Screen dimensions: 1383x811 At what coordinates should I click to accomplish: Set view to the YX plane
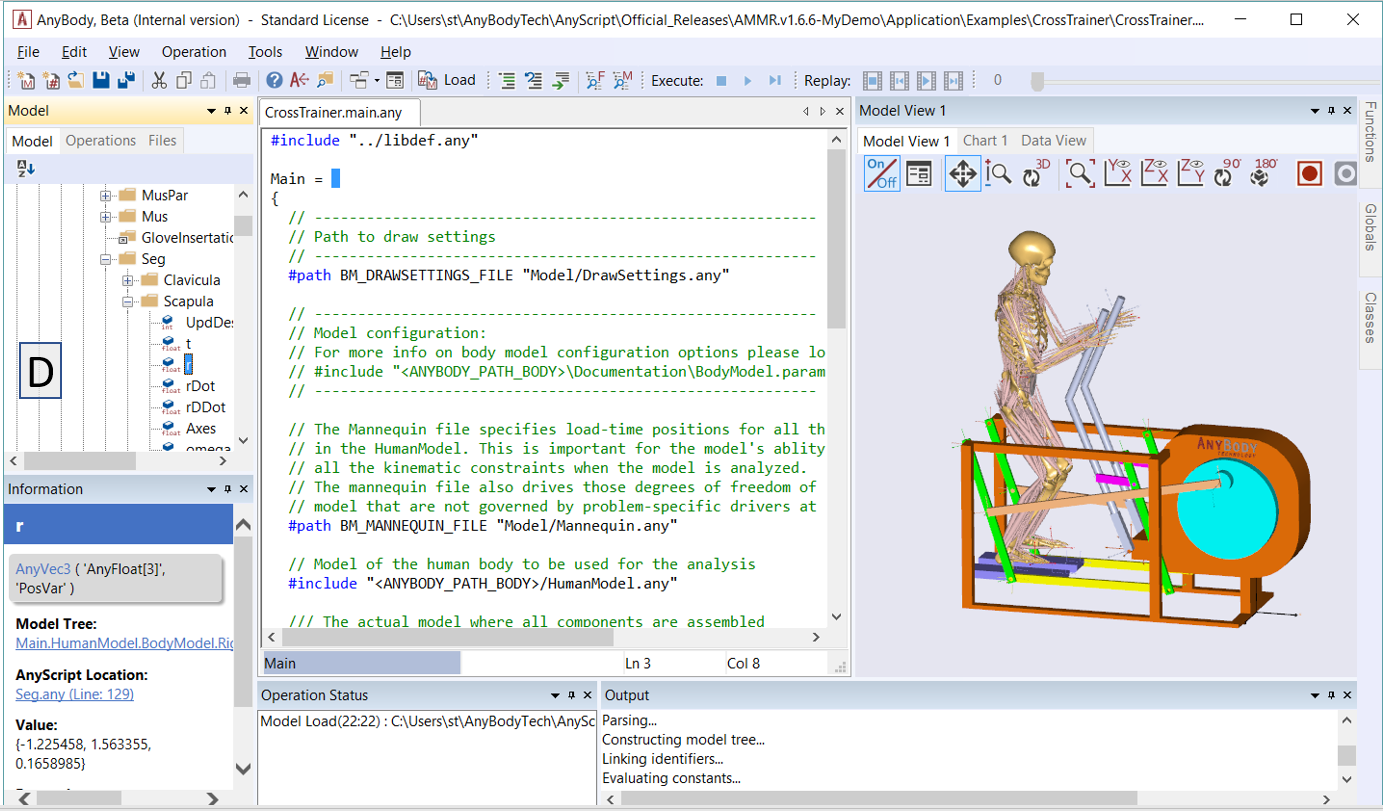[1118, 174]
